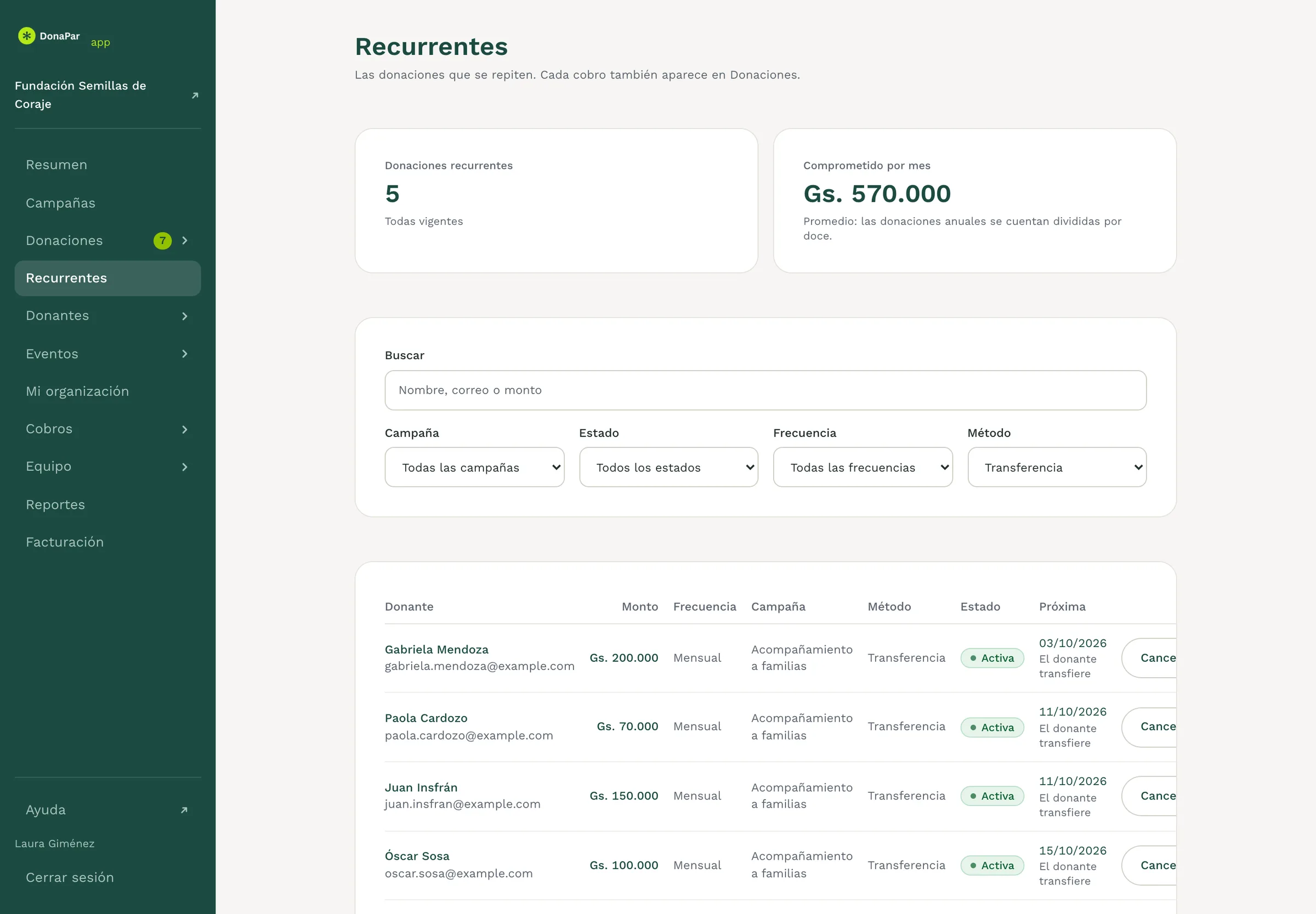Open the Método dropdown set to Transferencia
The height and width of the screenshot is (914, 1316).
[x=1057, y=467]
